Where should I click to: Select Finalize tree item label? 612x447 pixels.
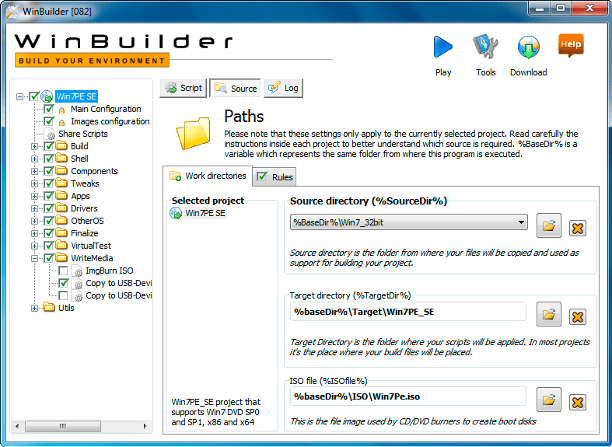(x=84, y=233)
